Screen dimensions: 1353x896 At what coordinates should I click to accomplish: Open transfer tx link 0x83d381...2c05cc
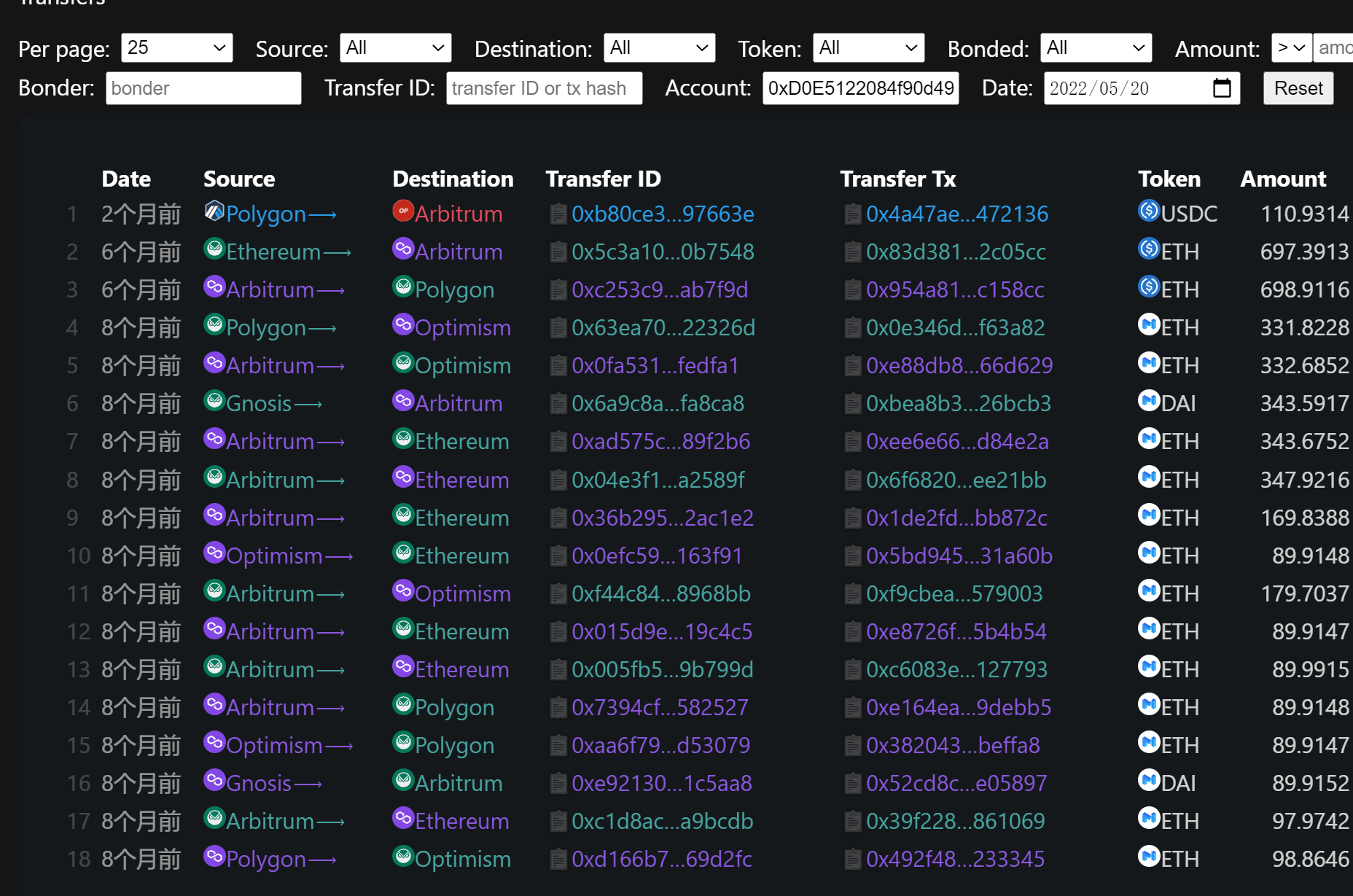[956, 251]
